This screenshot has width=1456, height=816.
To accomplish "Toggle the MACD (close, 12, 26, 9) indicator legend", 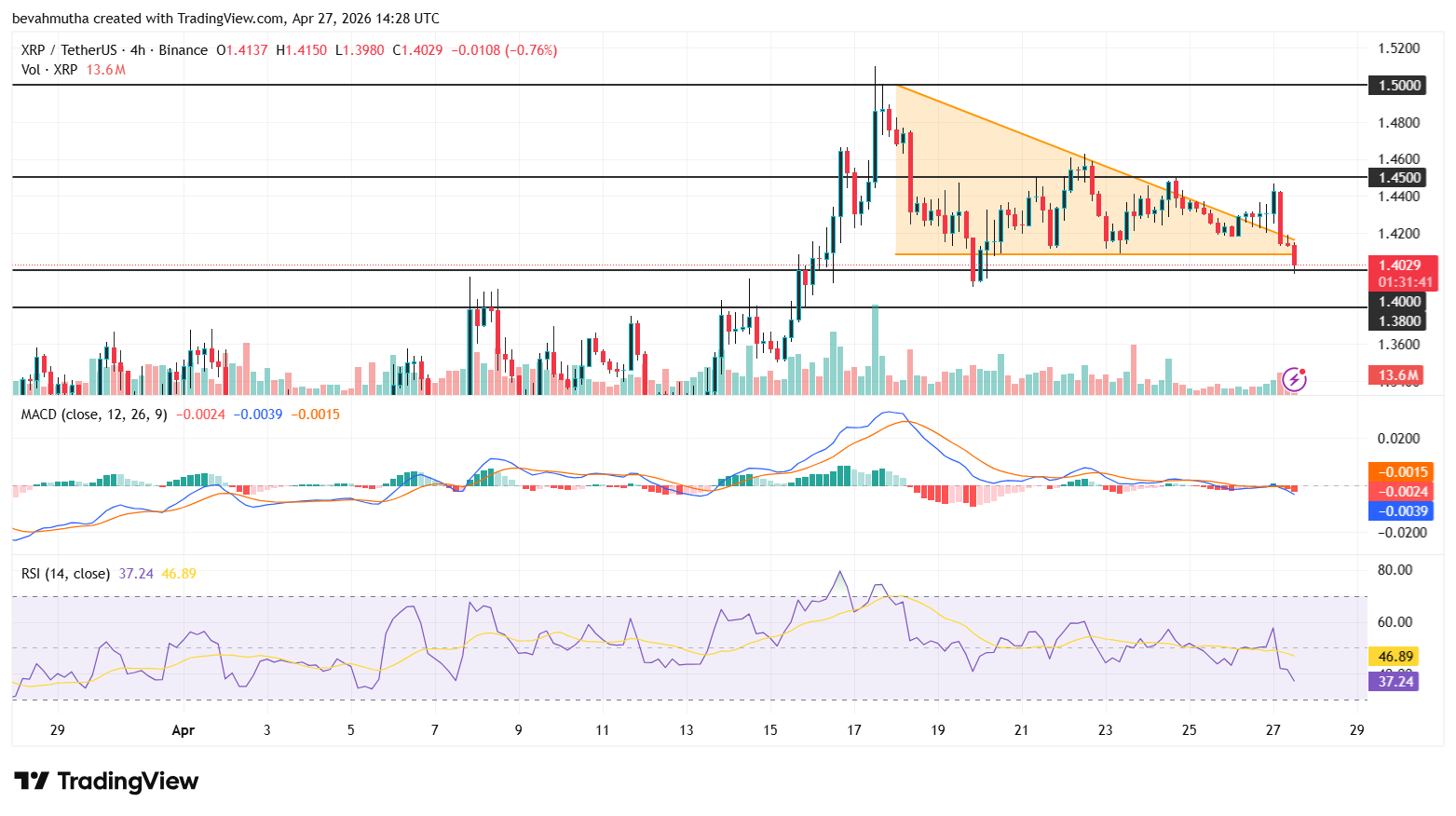I will (x=92, y=415).
